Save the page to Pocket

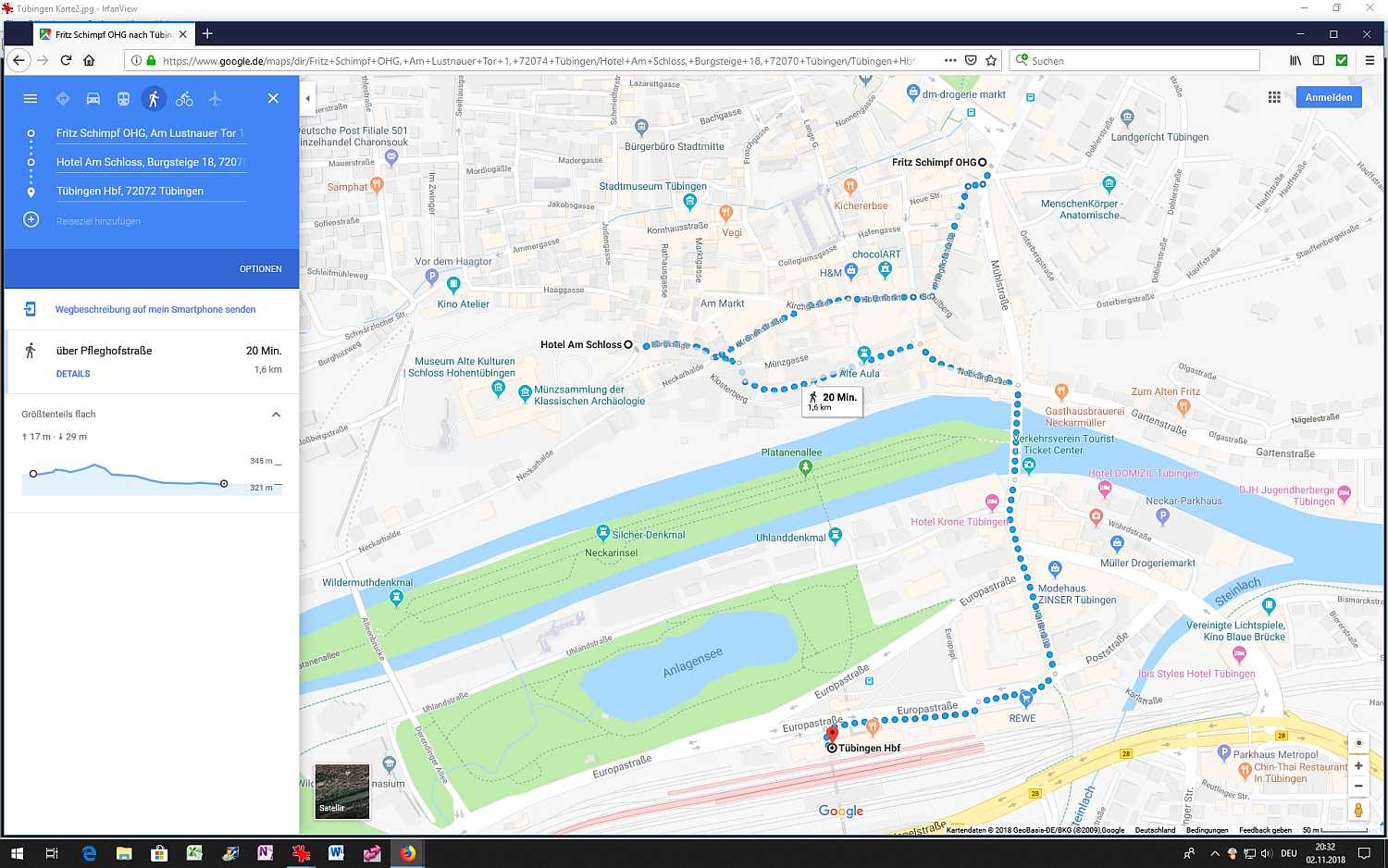pos(971,60)
